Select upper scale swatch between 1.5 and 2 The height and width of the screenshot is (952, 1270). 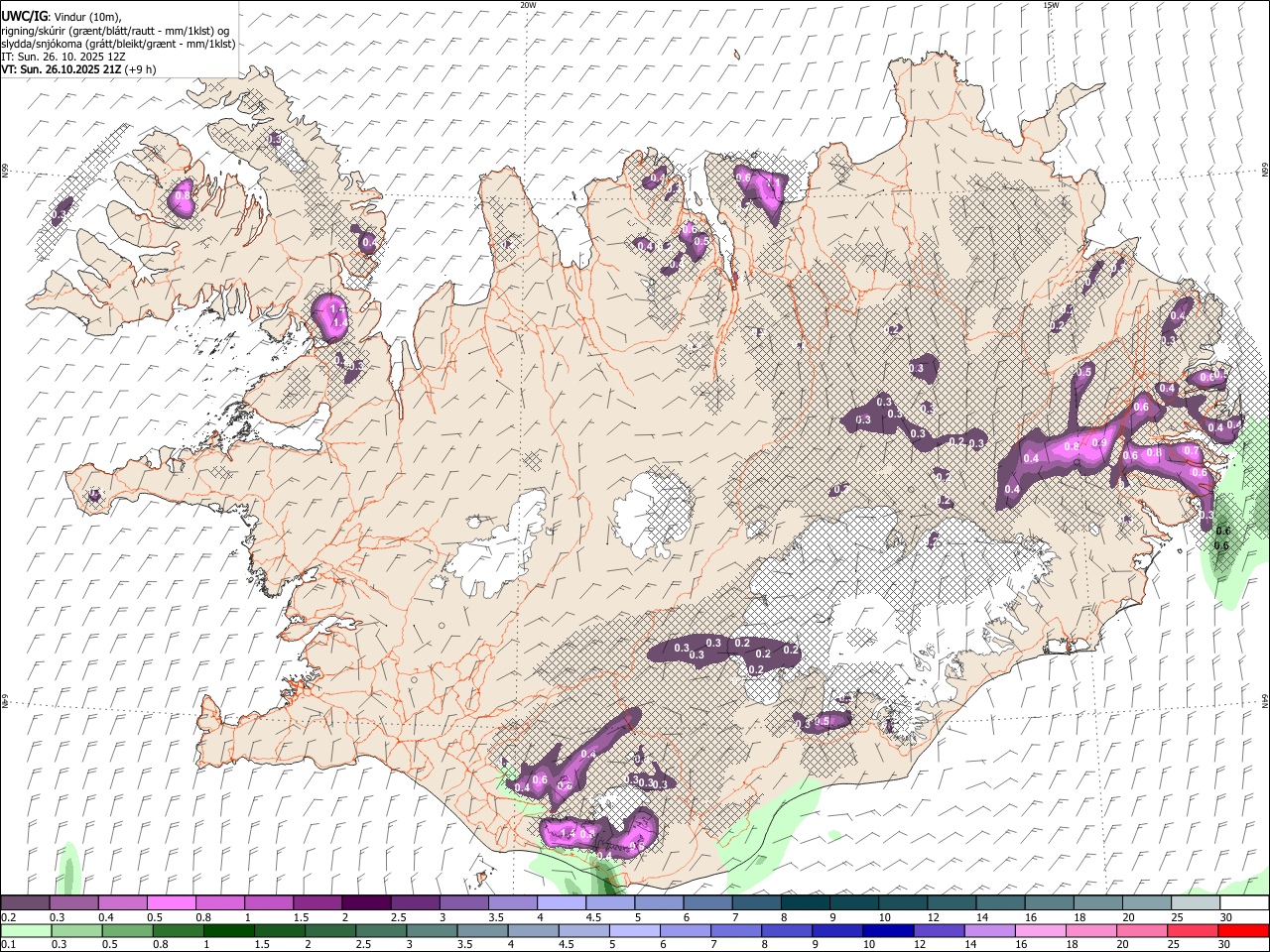coord(317,903)
